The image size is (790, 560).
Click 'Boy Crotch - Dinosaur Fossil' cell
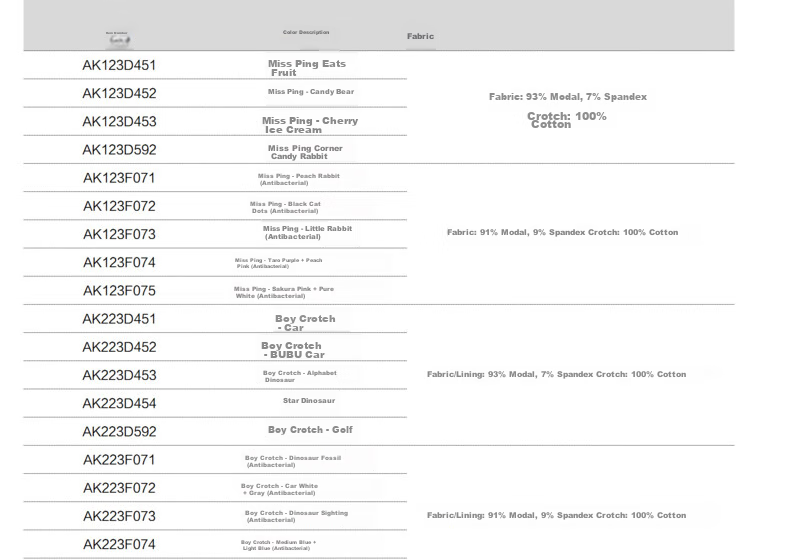pyautogui.click(x=293, y=461)
